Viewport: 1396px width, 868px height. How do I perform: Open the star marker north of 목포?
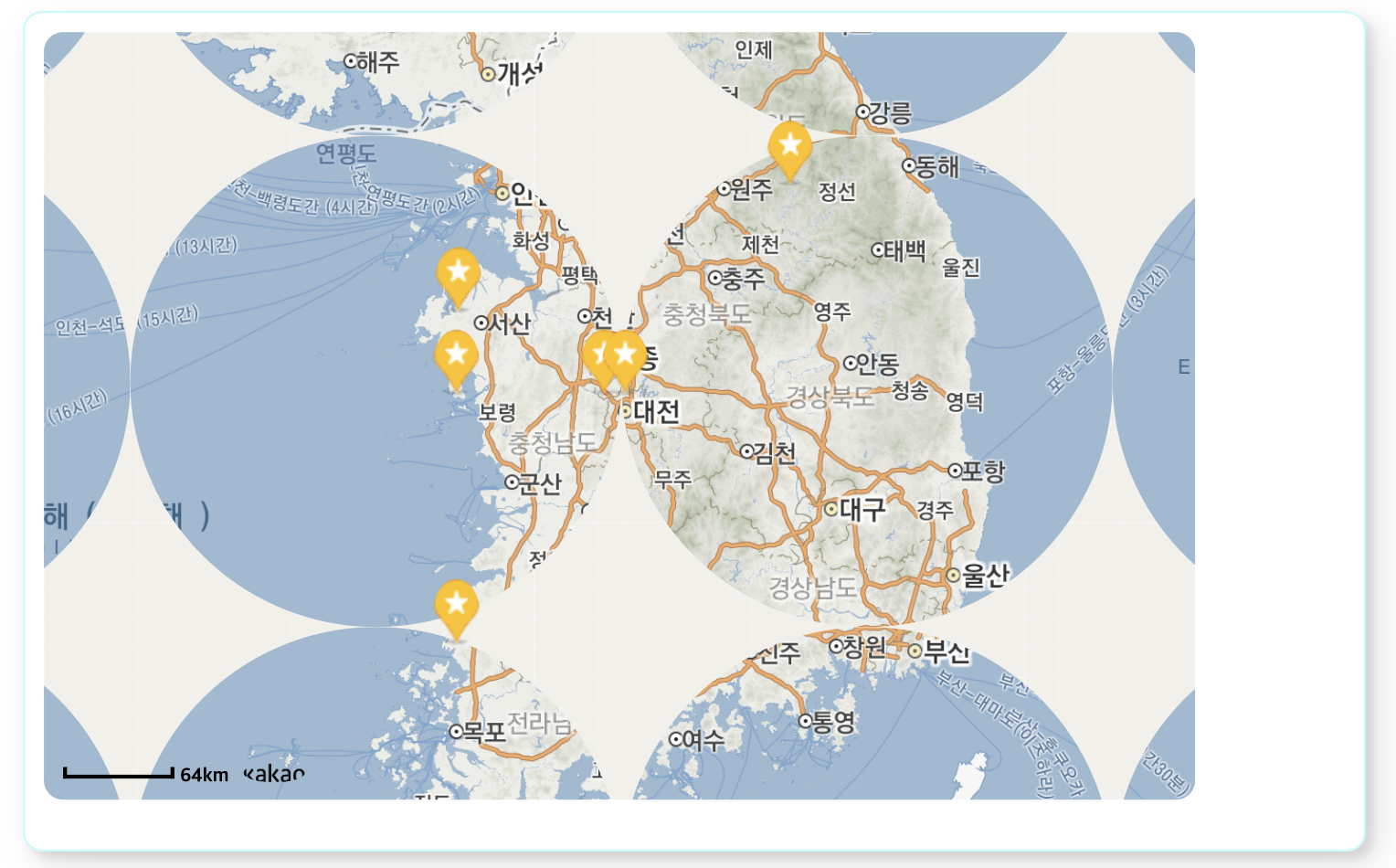point(457,610)
